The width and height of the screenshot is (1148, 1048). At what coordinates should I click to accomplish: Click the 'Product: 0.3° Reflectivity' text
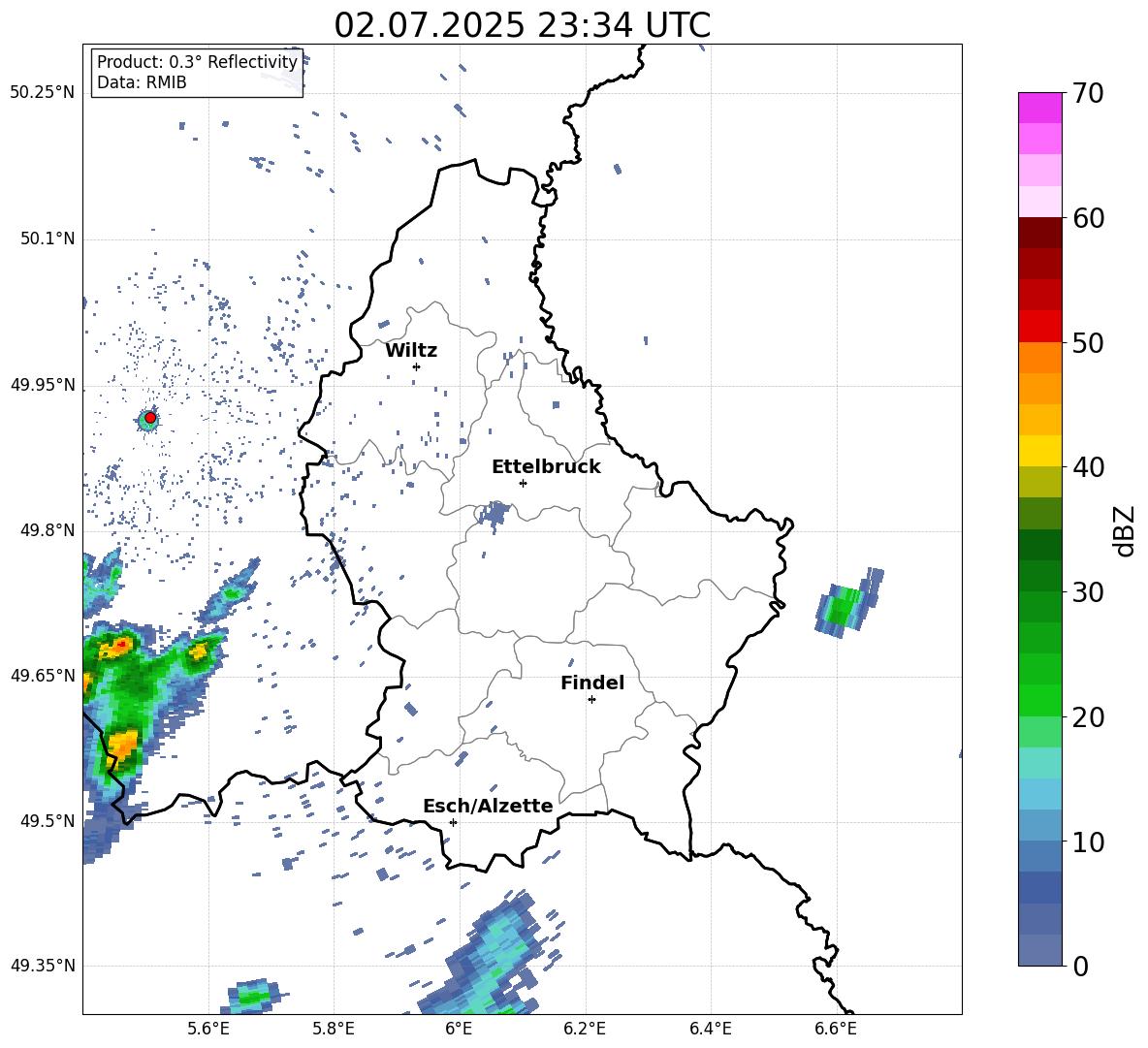pyautogui.click(x=197, y=62)
